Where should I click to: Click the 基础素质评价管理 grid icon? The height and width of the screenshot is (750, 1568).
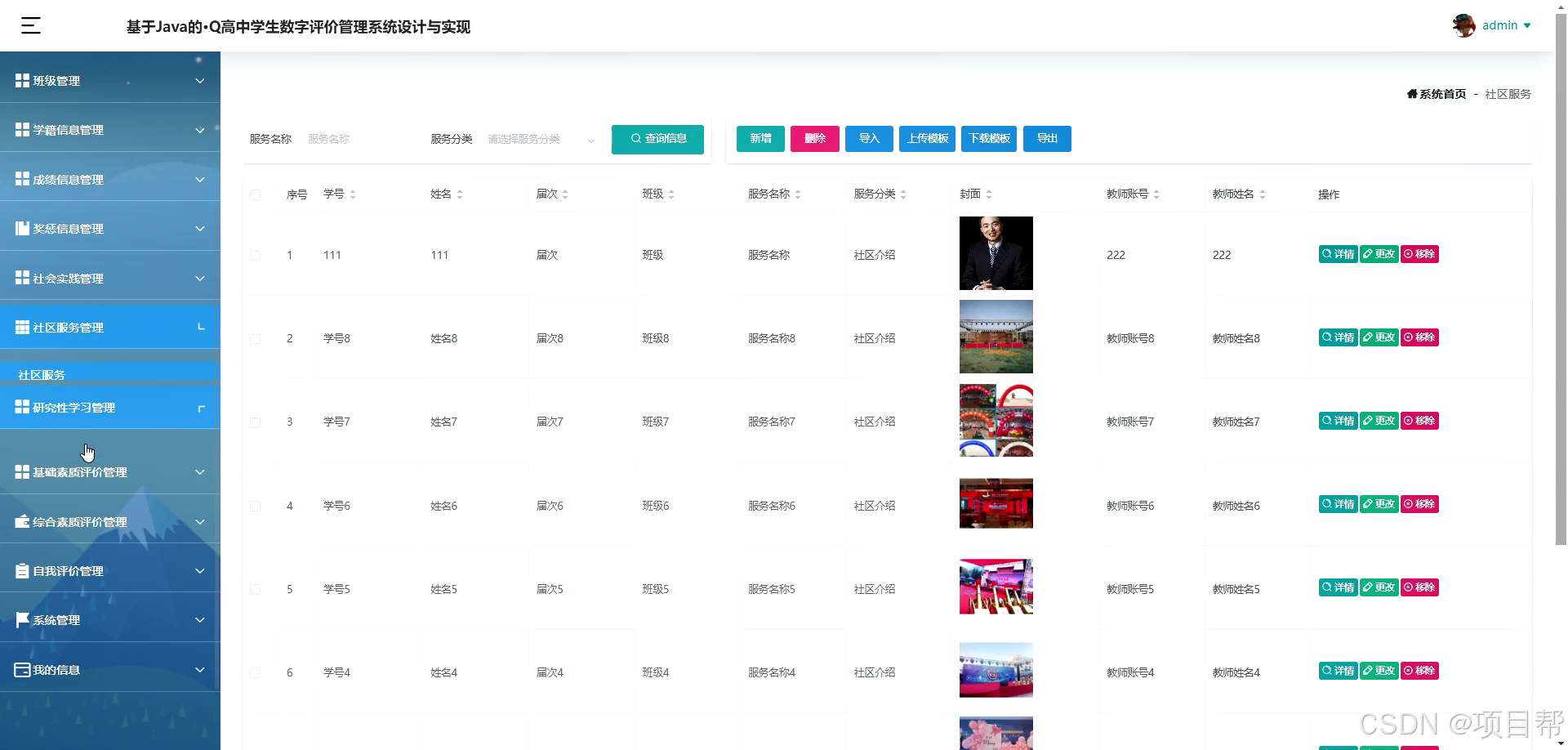(22, 471)
